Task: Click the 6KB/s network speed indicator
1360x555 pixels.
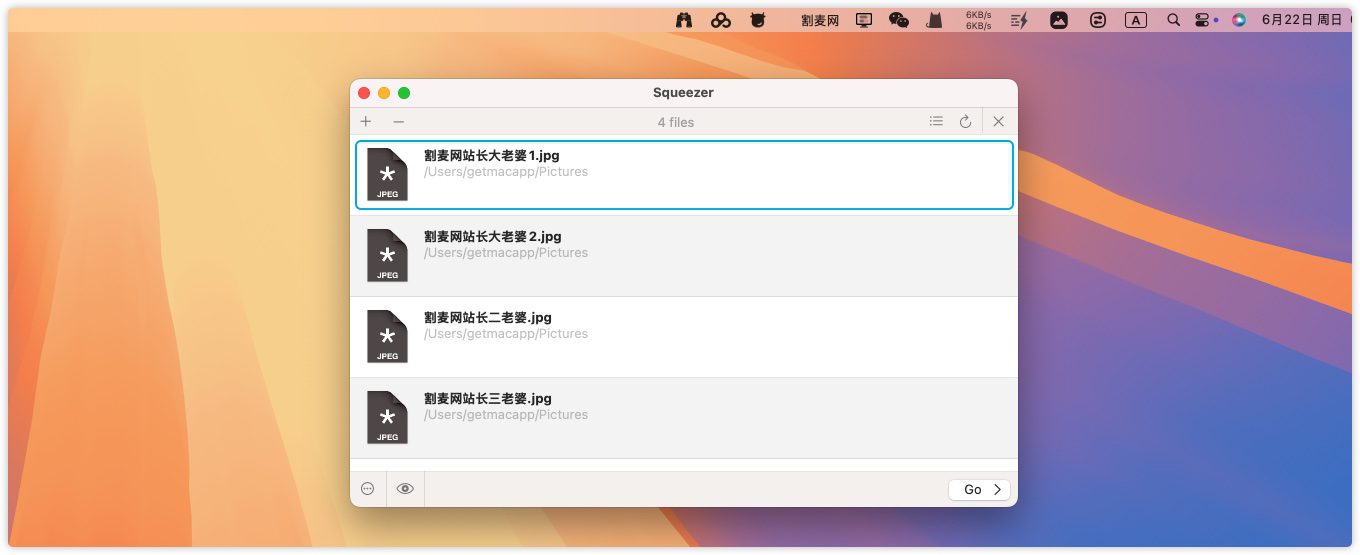Action: (978, 20)
